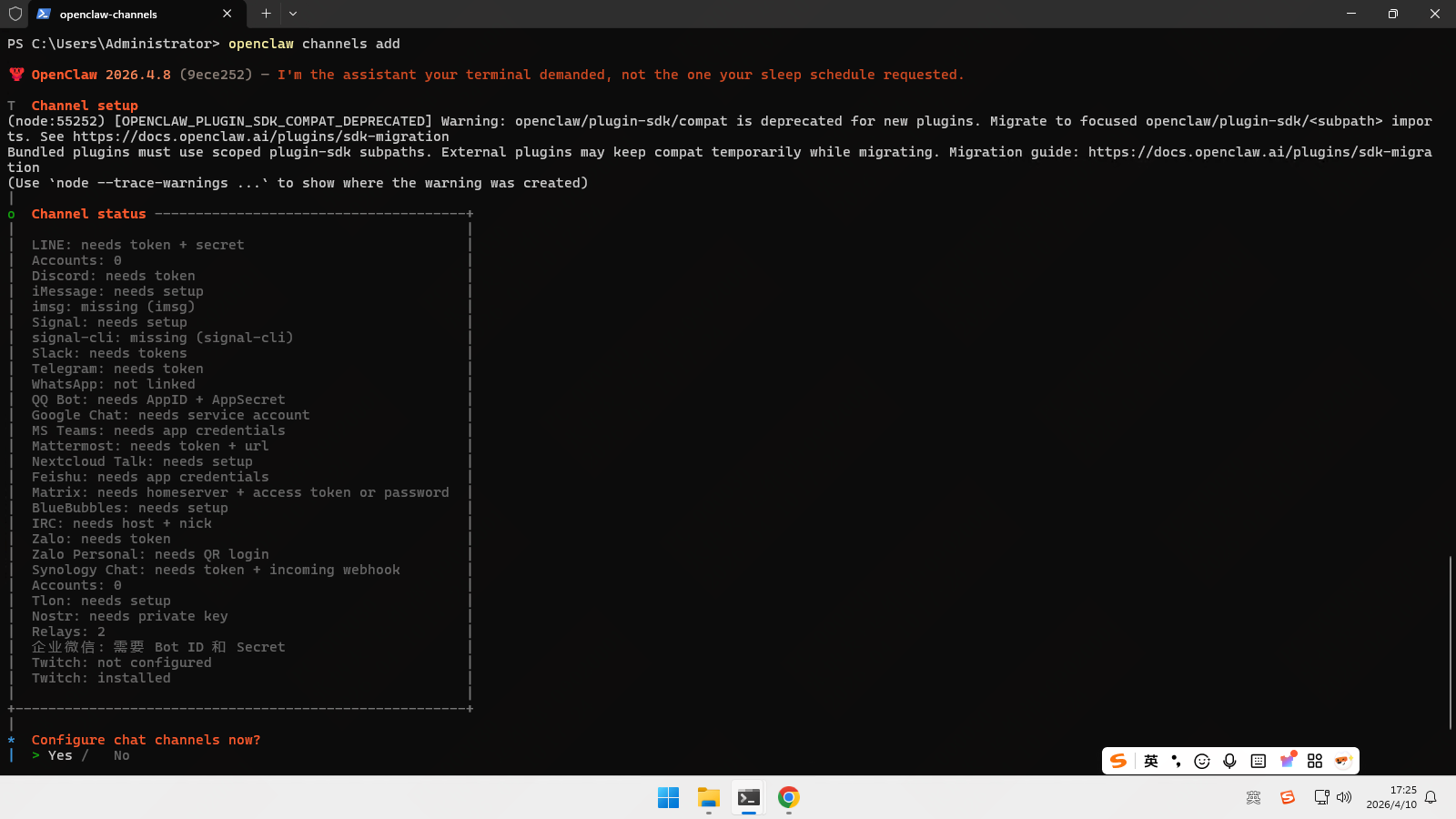The width and height of the screenshot is (1456, 819).
Task: Open the Windows Start menu
Action: tap(668, 798)
